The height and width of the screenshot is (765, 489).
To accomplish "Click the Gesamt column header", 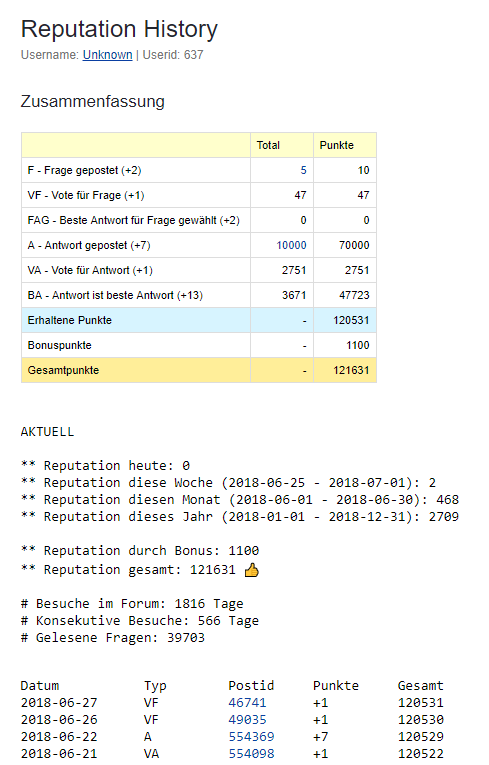I will pos(421,685).
